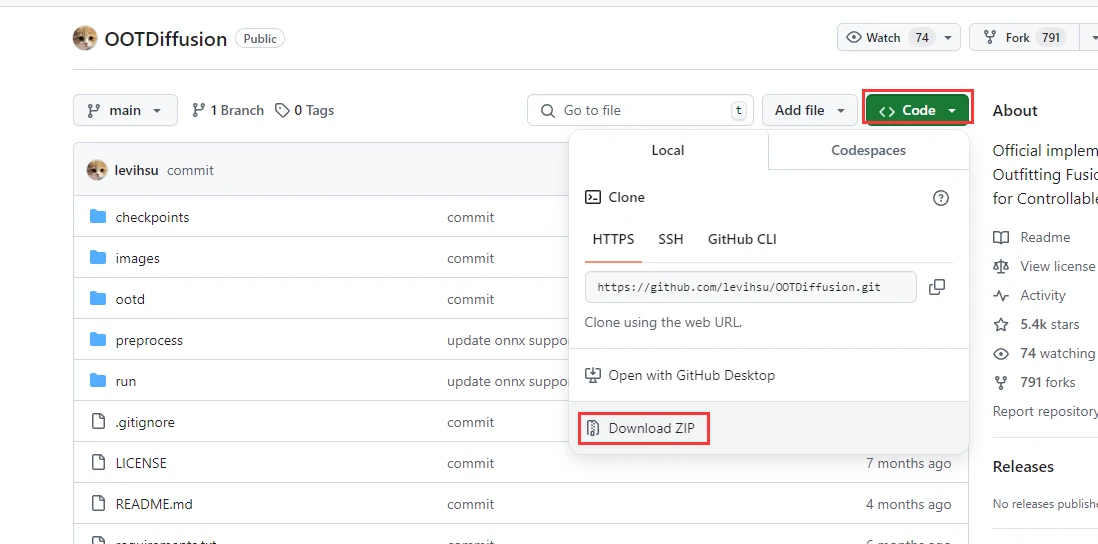1098x544 pixels.
Task: Switch to the Local tab
Action: pos(668,150)
